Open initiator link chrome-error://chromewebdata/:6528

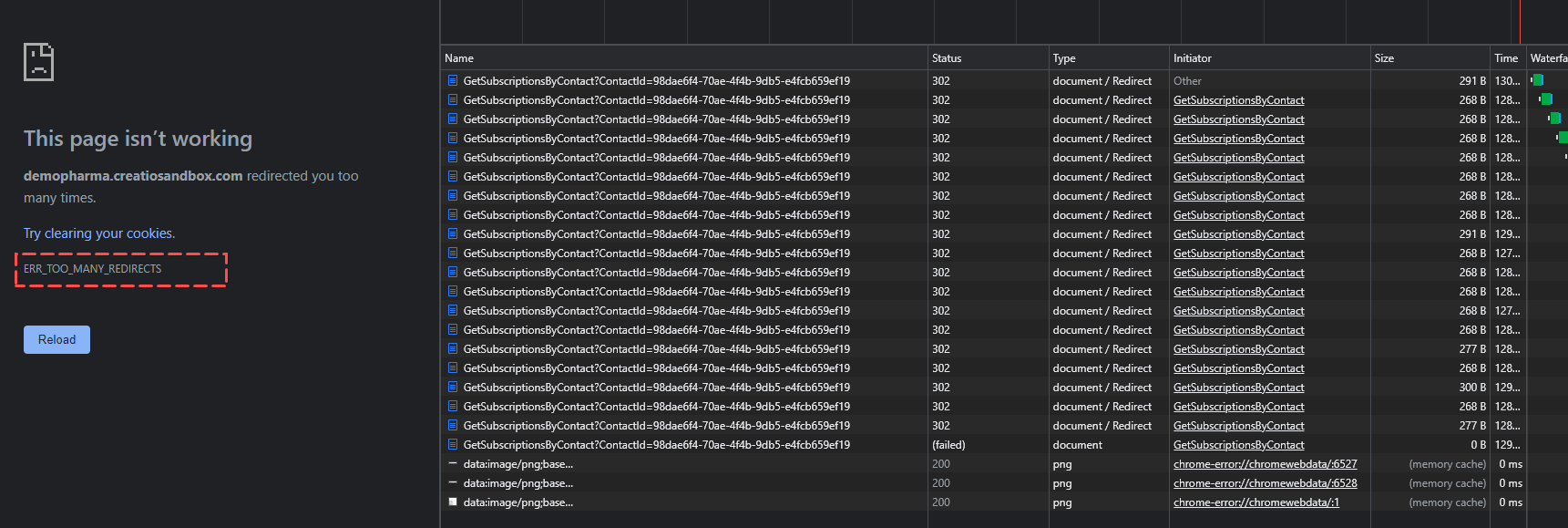pyautogui.click(x=1265, y=483)
